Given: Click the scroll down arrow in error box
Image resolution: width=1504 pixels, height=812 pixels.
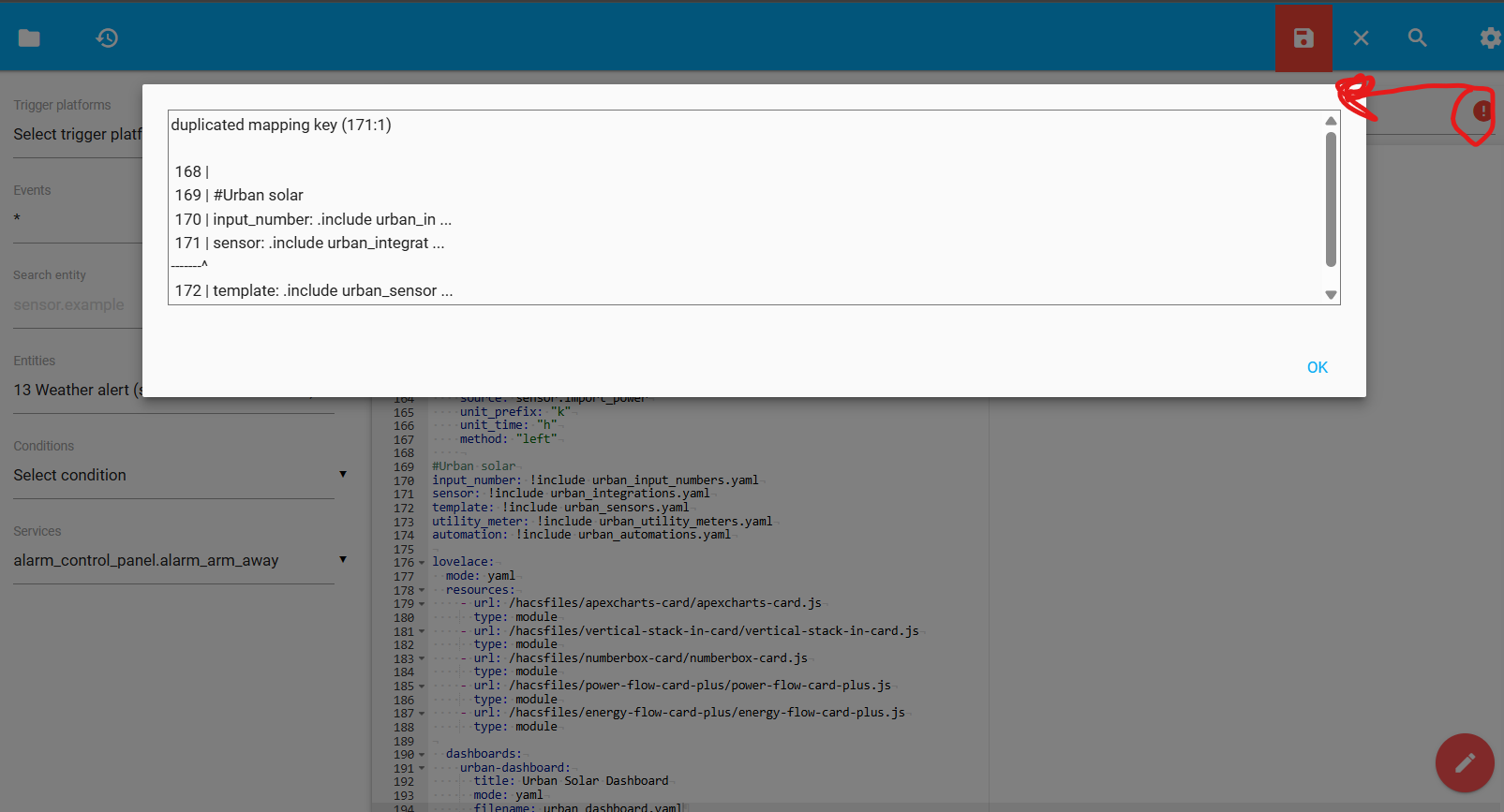Looking at the screenshot, I should (1330, 295).
